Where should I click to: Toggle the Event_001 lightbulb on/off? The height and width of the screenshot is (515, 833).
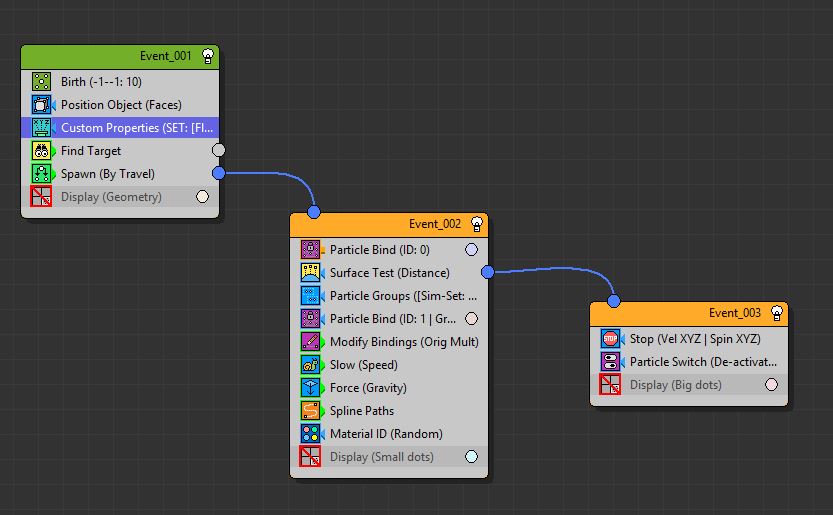pyautogui.click(x=208, y=56)
